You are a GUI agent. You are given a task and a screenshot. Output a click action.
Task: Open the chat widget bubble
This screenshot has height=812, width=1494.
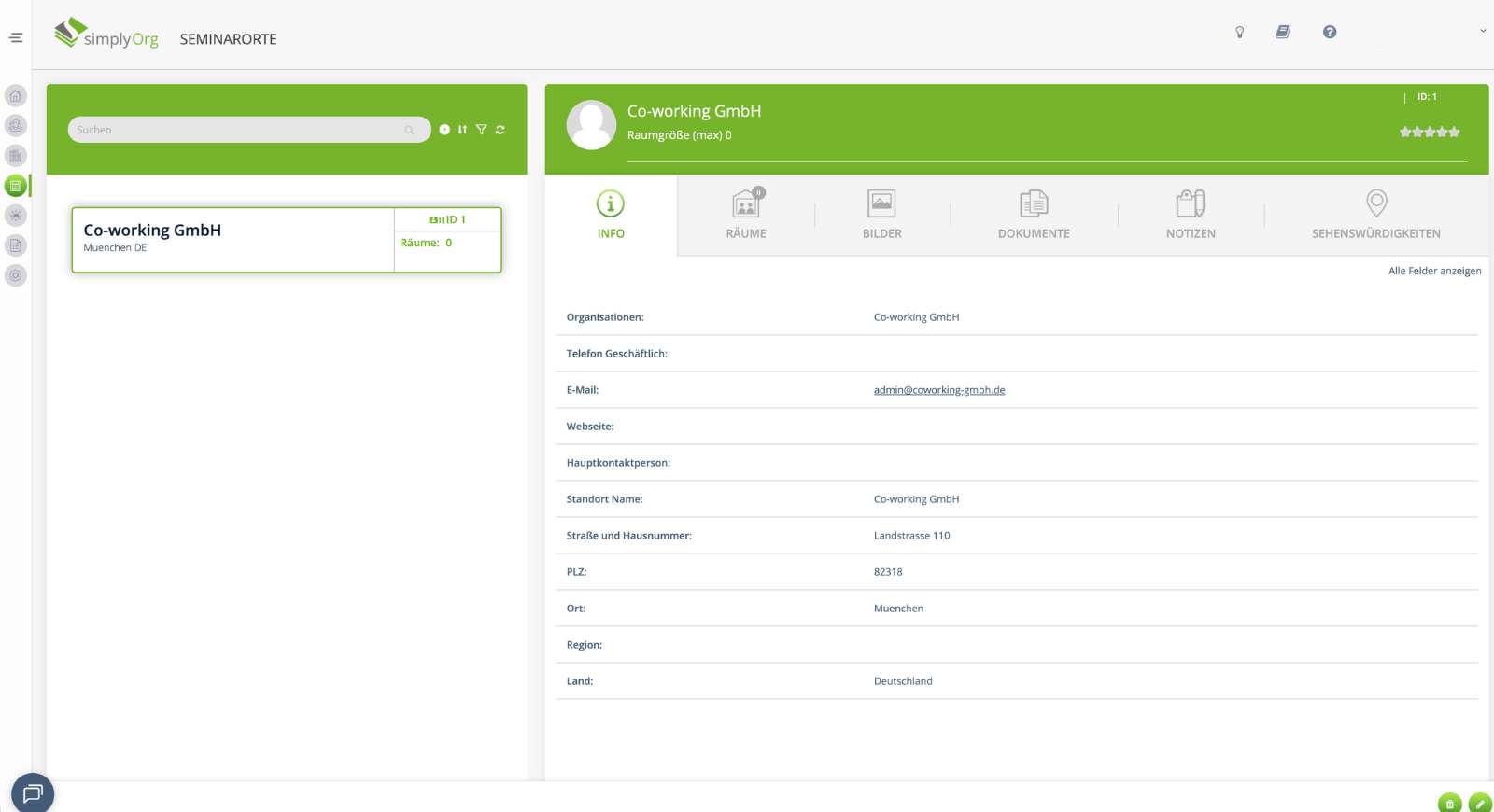[x=33, y=793]
